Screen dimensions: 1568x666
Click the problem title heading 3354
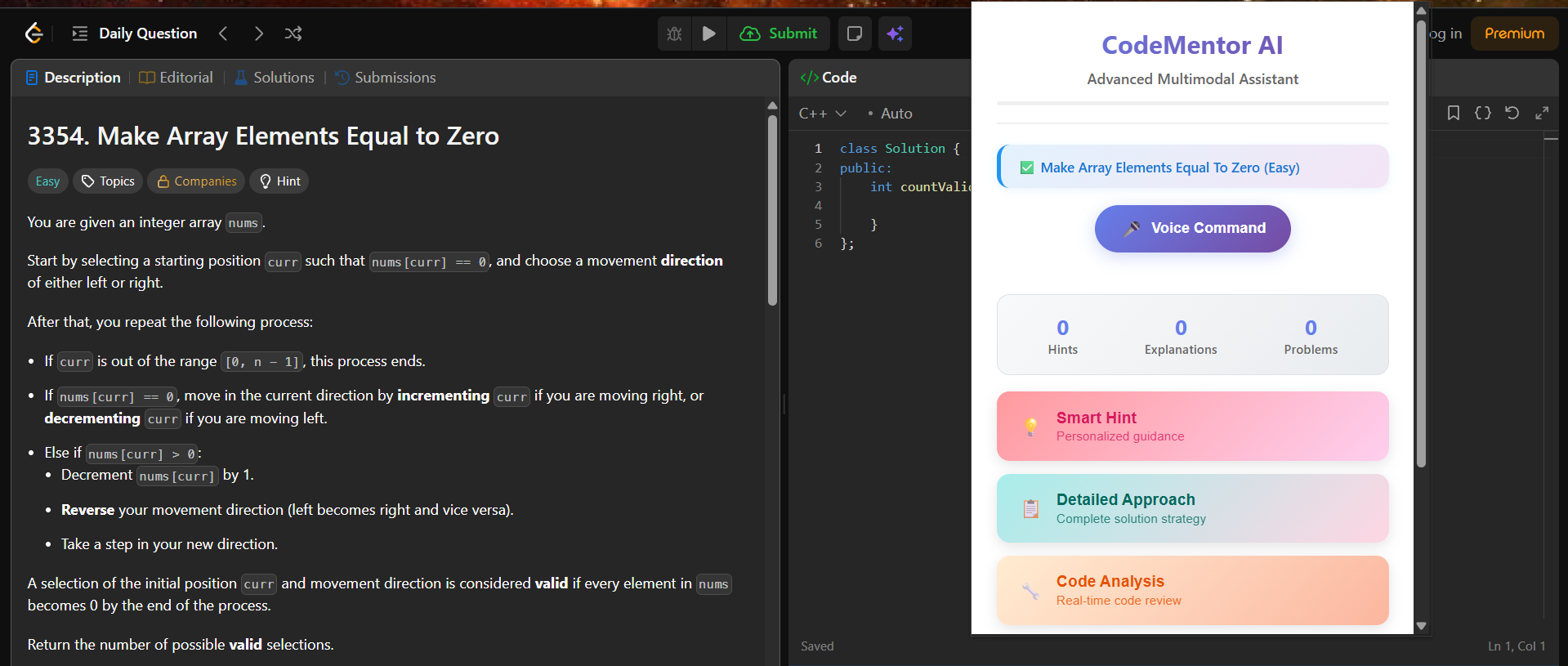[263, 136]
